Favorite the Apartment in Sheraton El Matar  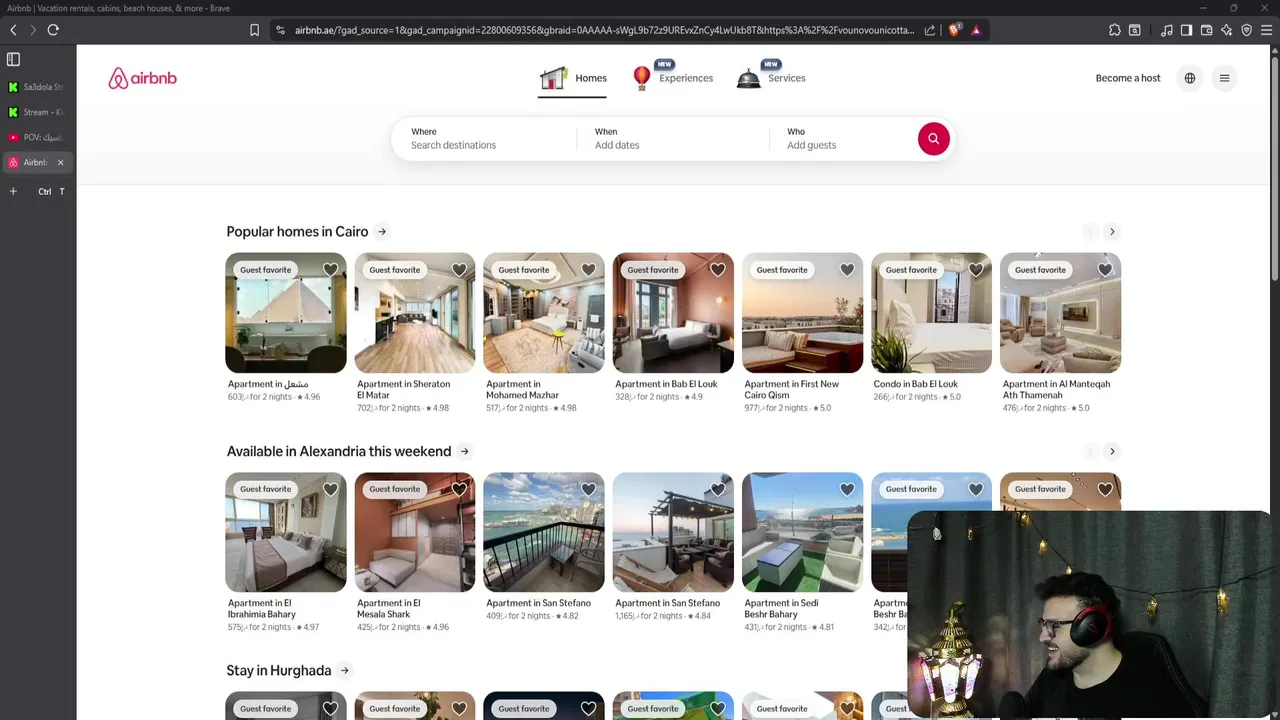[x=459, y=269]
